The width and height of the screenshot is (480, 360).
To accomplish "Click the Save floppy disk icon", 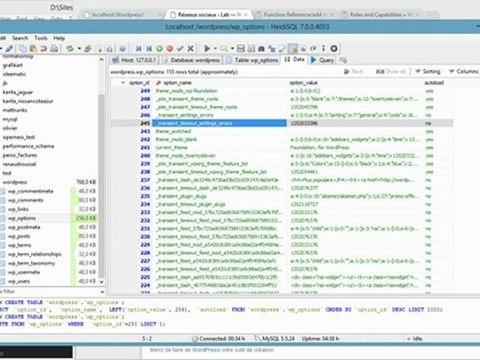I will (x=241, y=49).
